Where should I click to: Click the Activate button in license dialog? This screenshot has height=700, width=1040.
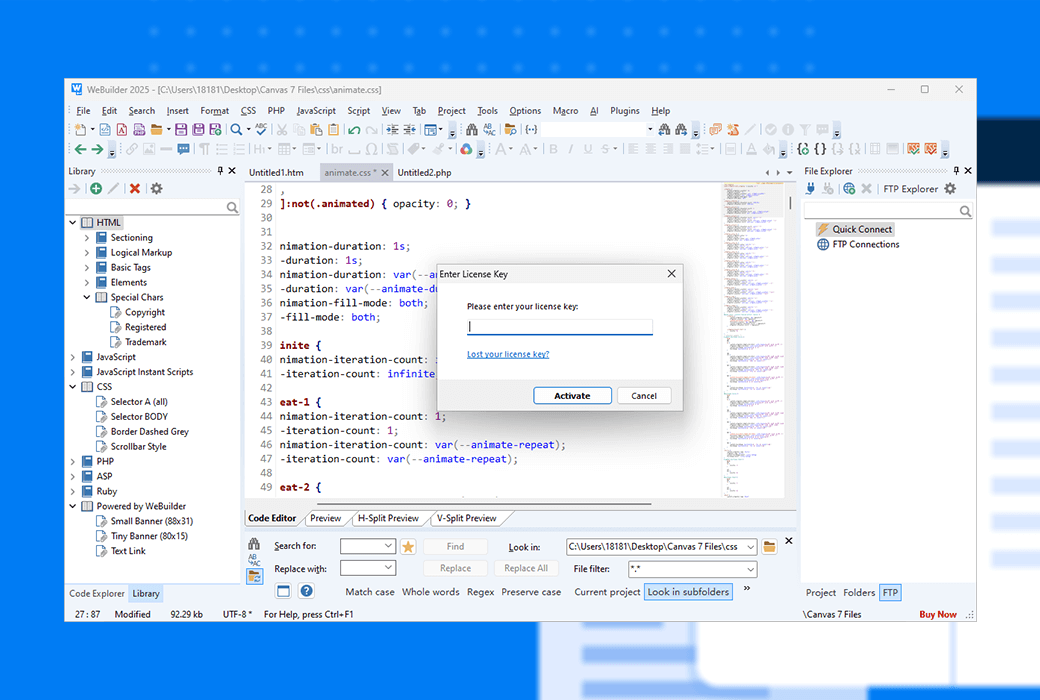point(572,396)
